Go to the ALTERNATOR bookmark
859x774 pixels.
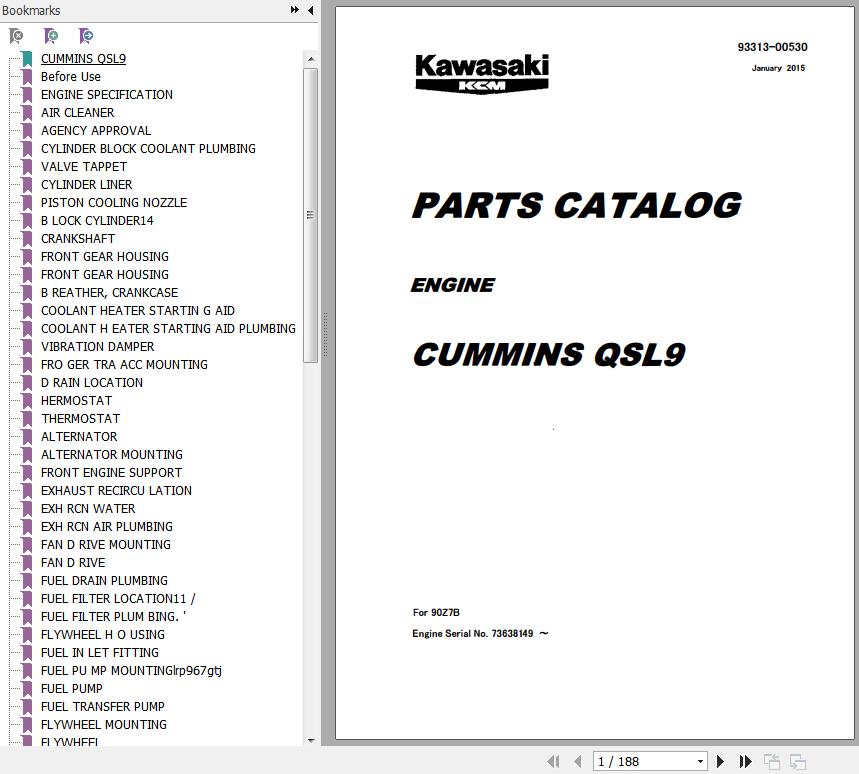coord(79,437)
